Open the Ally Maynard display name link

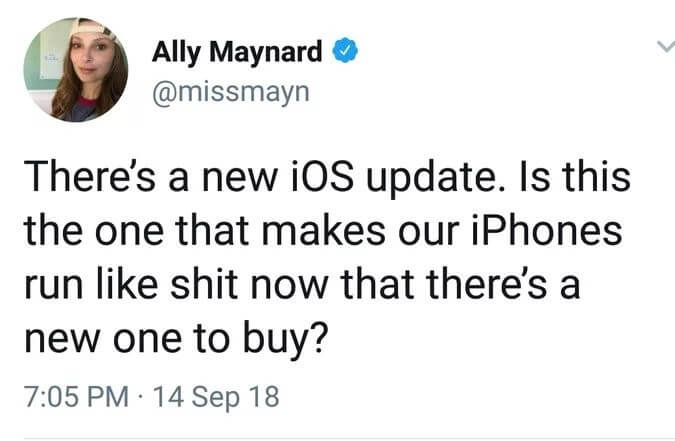click(237, 51)
